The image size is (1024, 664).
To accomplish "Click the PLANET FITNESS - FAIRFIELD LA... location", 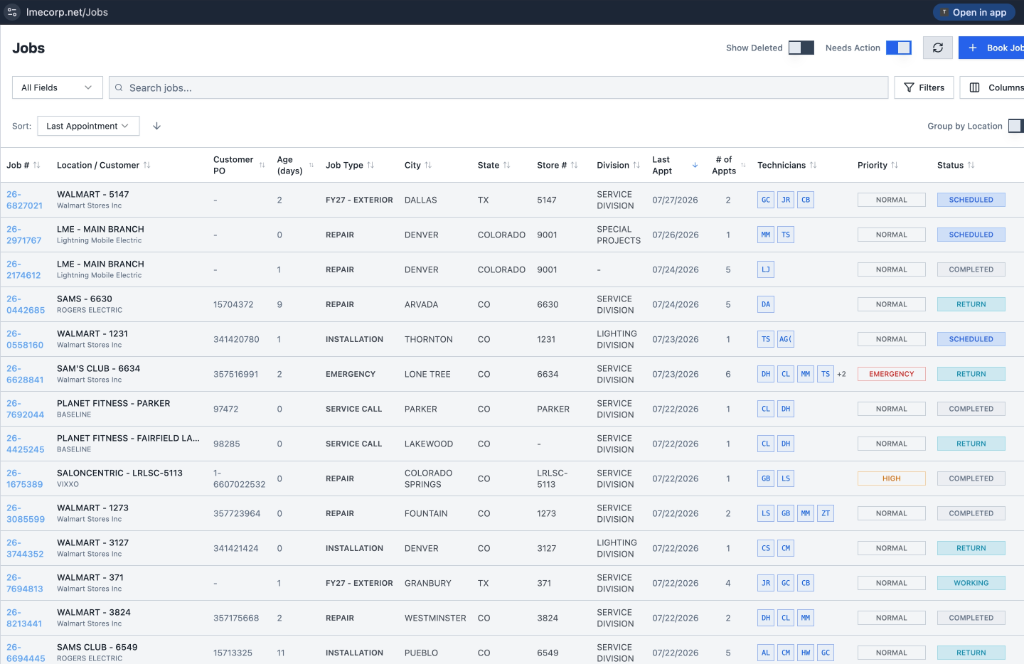I will pyautogui.click(x=128, y=438).
